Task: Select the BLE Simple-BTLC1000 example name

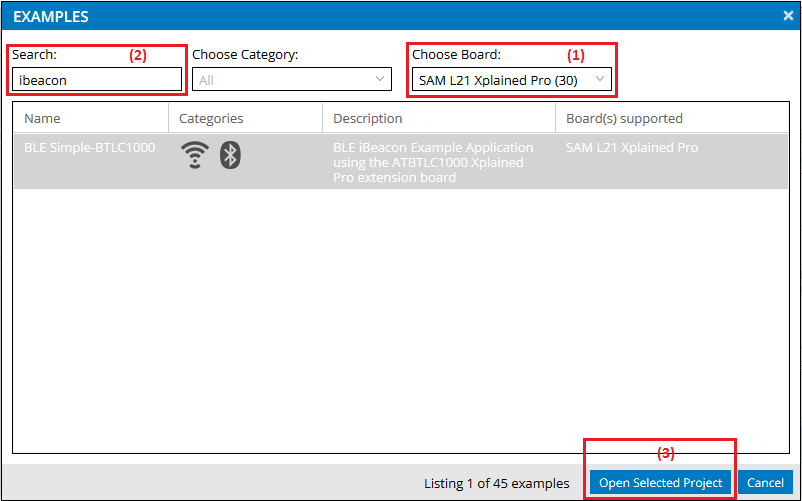Action: click(x=90, y=147)
